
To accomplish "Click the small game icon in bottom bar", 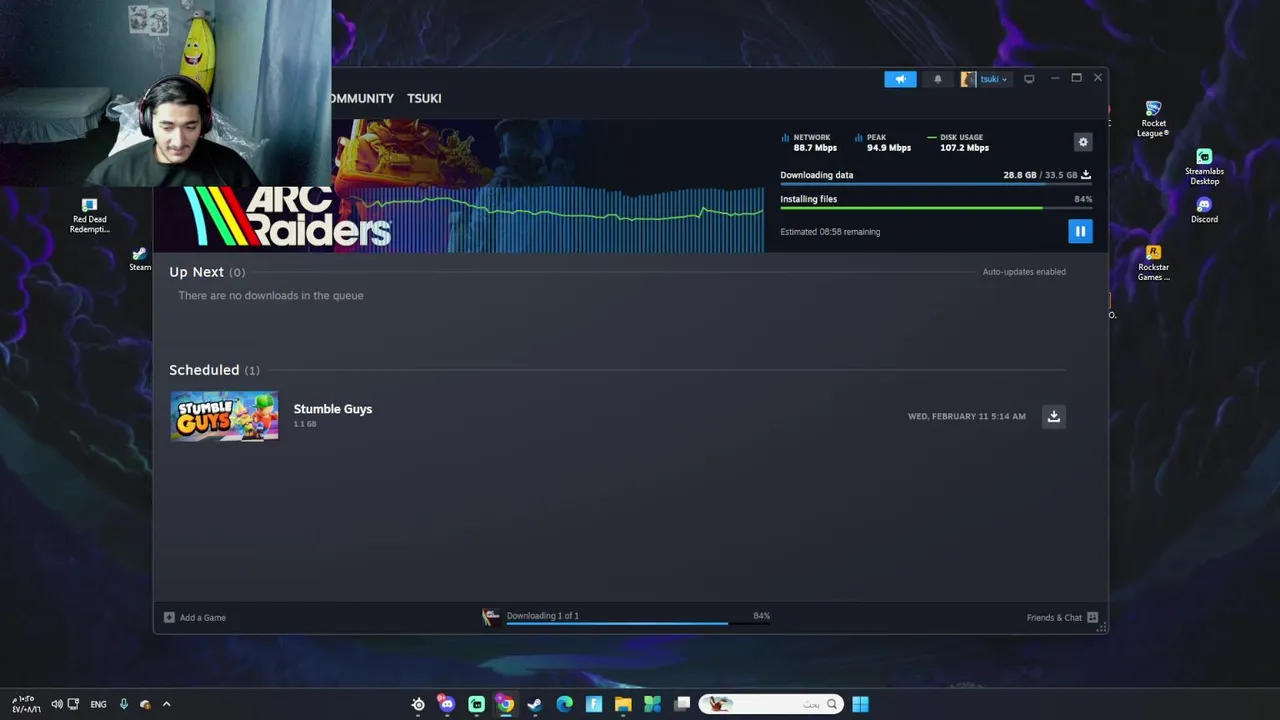I will coord(490,617).
